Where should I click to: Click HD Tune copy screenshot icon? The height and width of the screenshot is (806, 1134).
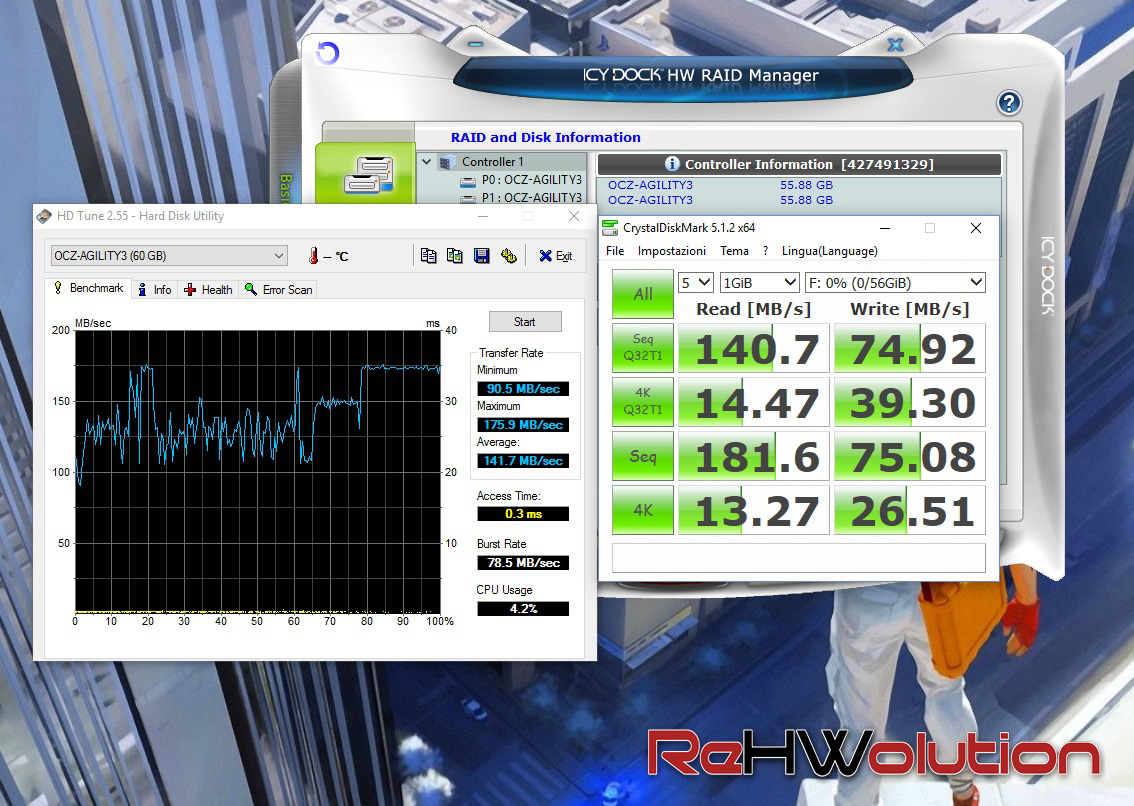tap(454, 255)
